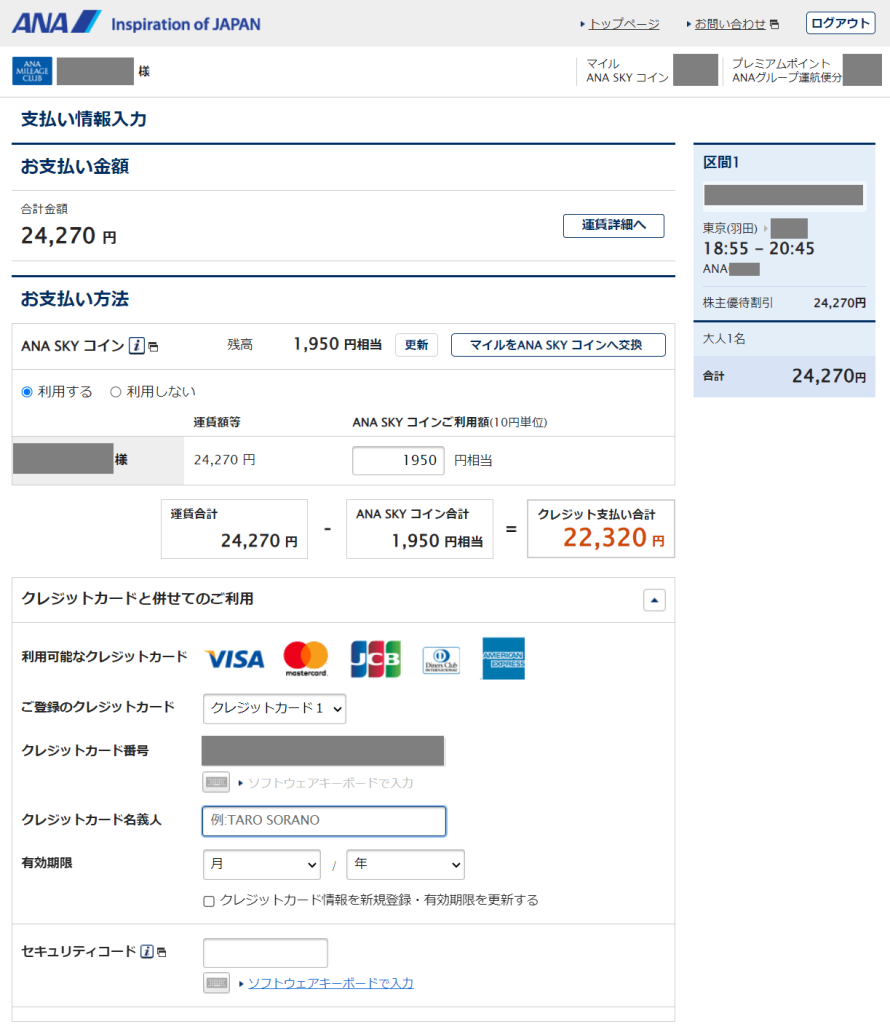Open the 年 expiry year dropdown
This screenshot has height=1024, width=890.
[x=405, y=865]
